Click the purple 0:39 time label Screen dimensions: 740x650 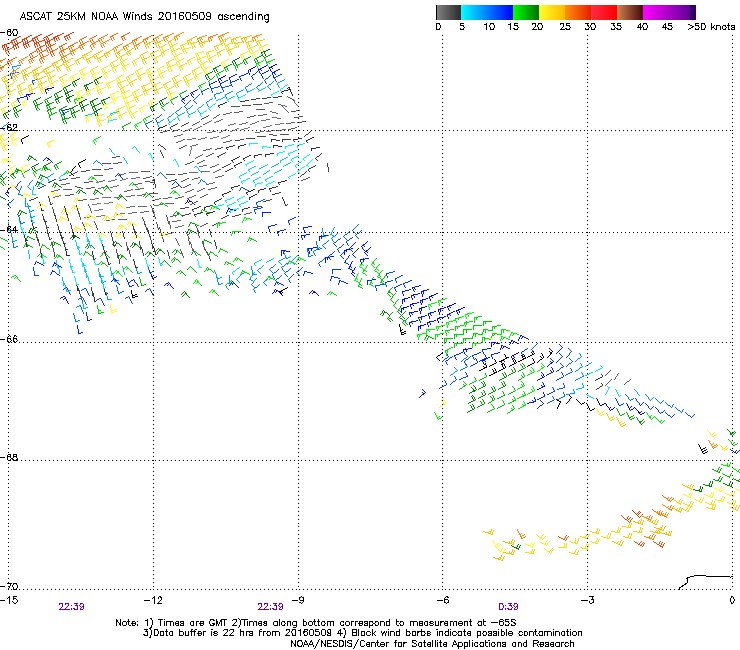tap(508, 607)
